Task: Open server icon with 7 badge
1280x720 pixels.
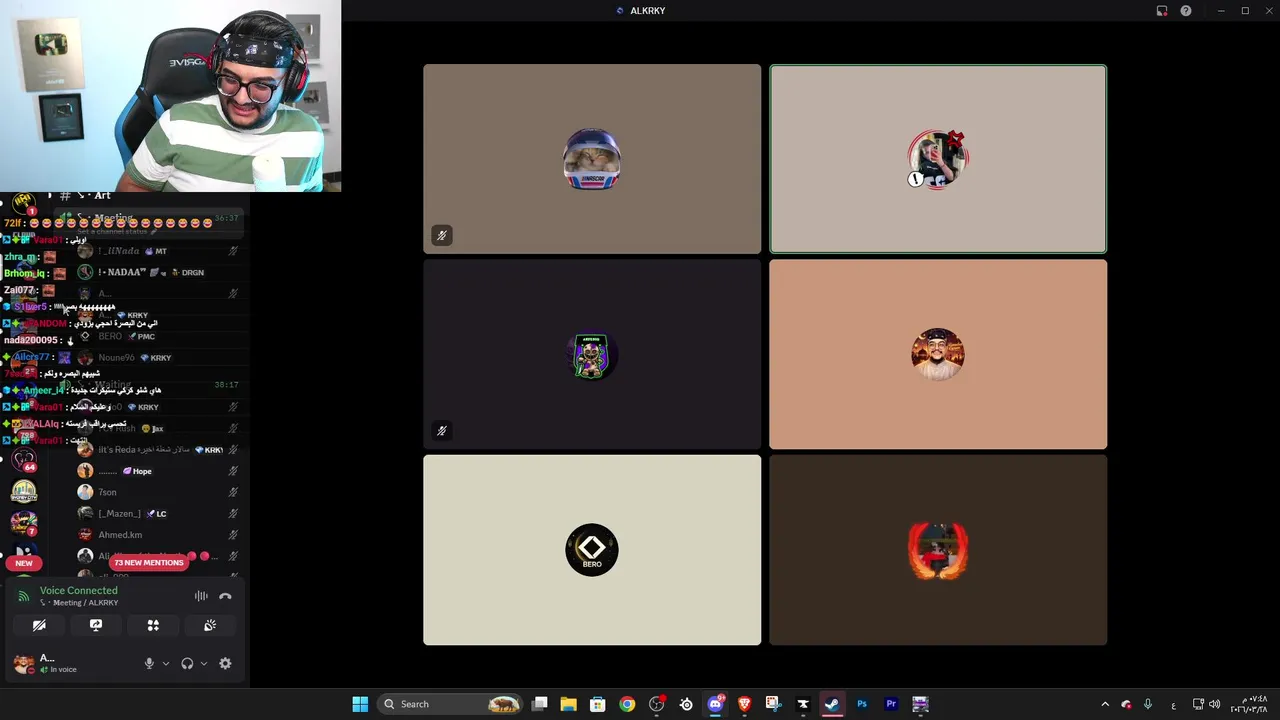Action: point(24,523)
